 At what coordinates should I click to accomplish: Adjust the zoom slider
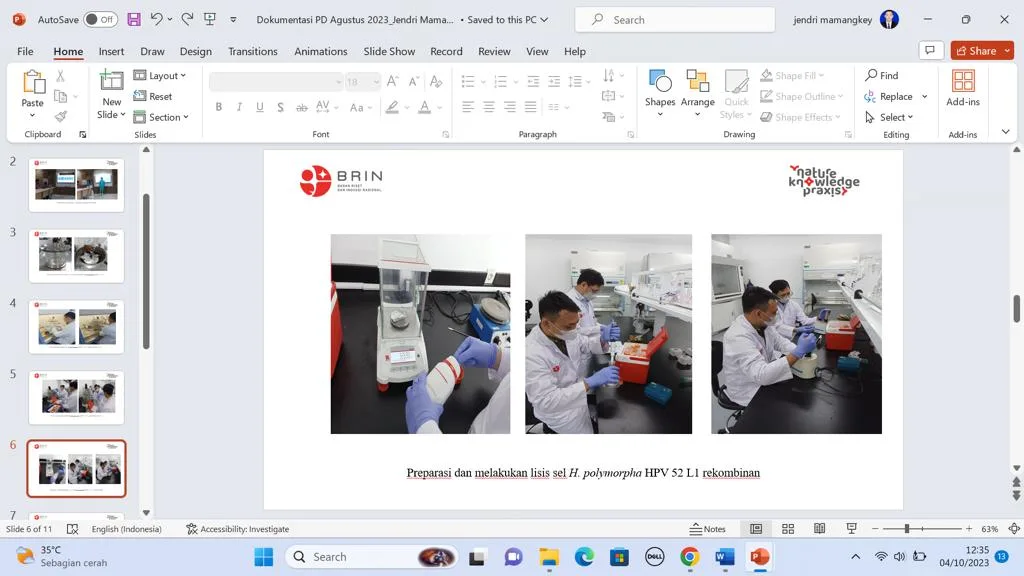click(907, 528)
